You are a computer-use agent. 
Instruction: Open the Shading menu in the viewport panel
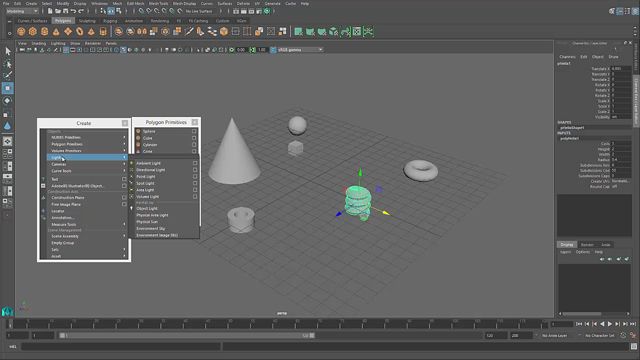[x=39, y=43]
